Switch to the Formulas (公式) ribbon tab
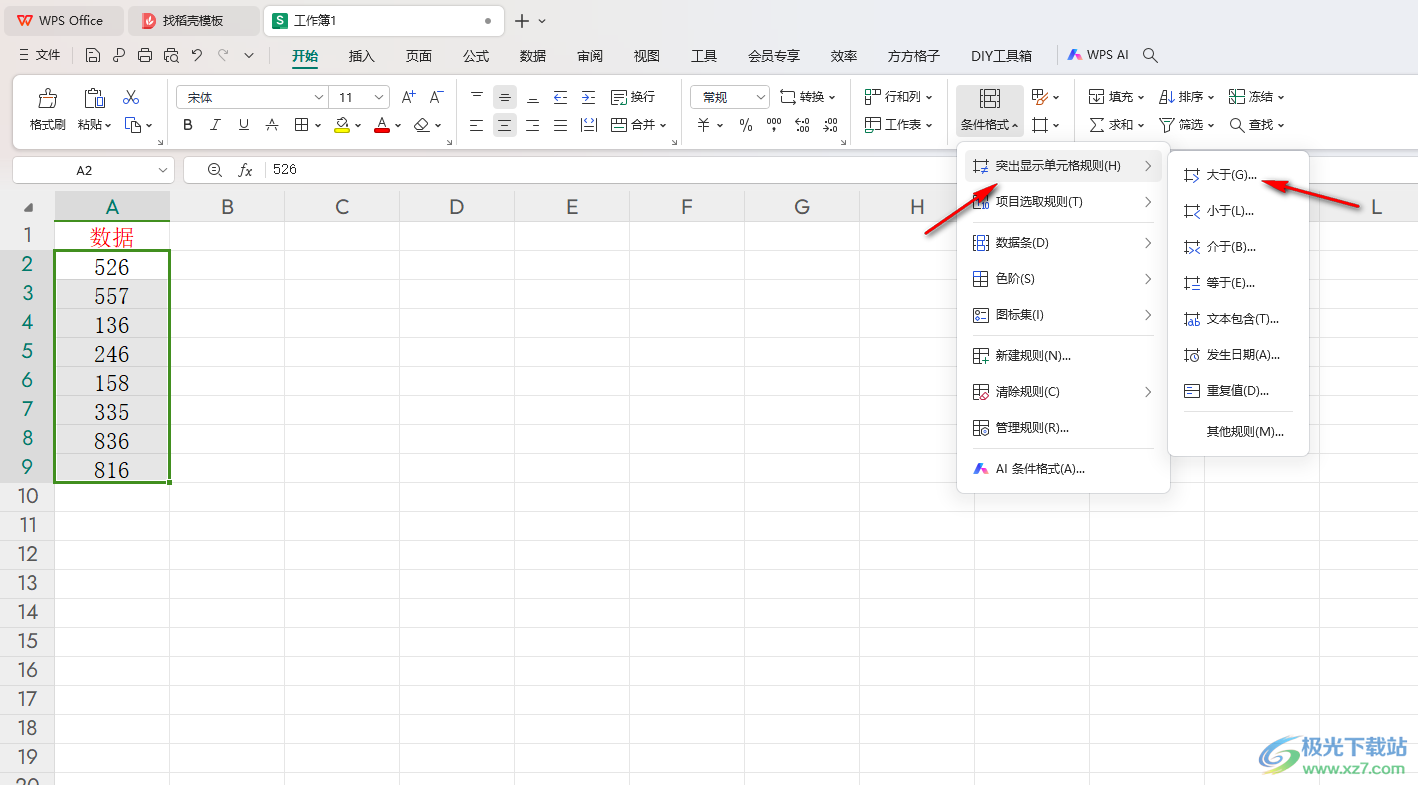The width and height of the screenshot is (1418, 785). coord(476,56)
